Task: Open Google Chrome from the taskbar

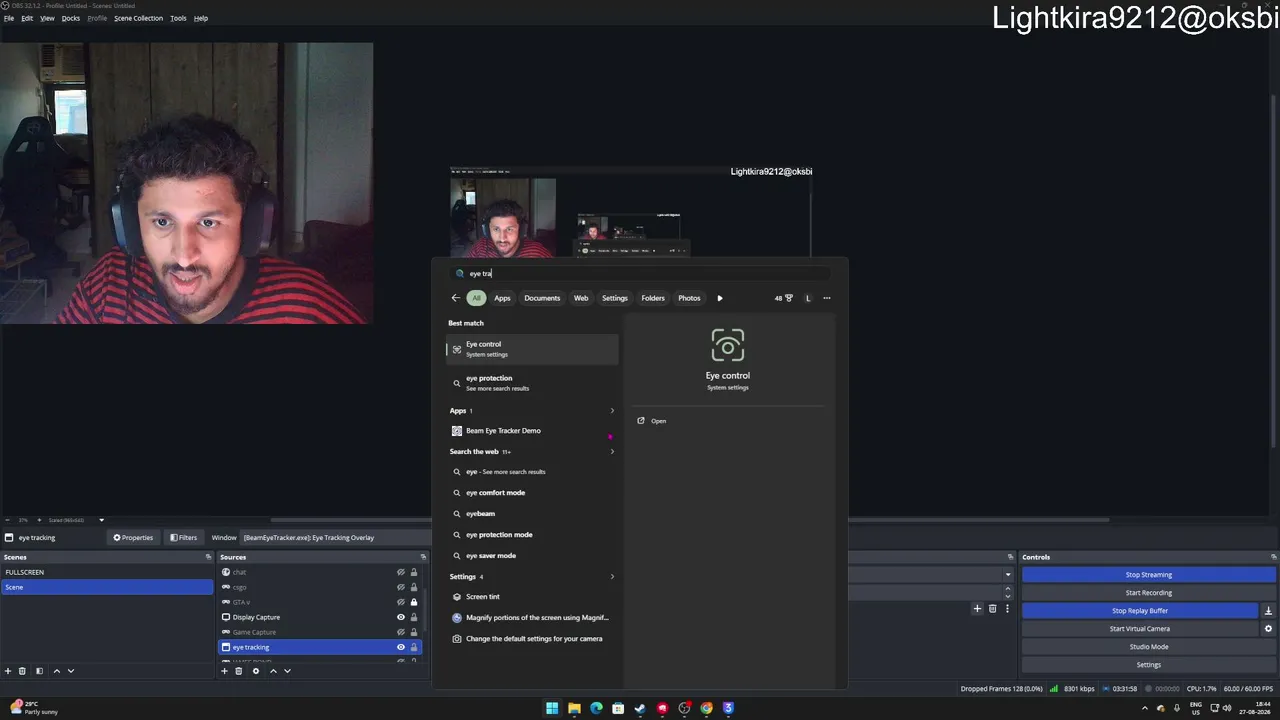Action: point(706,708)
